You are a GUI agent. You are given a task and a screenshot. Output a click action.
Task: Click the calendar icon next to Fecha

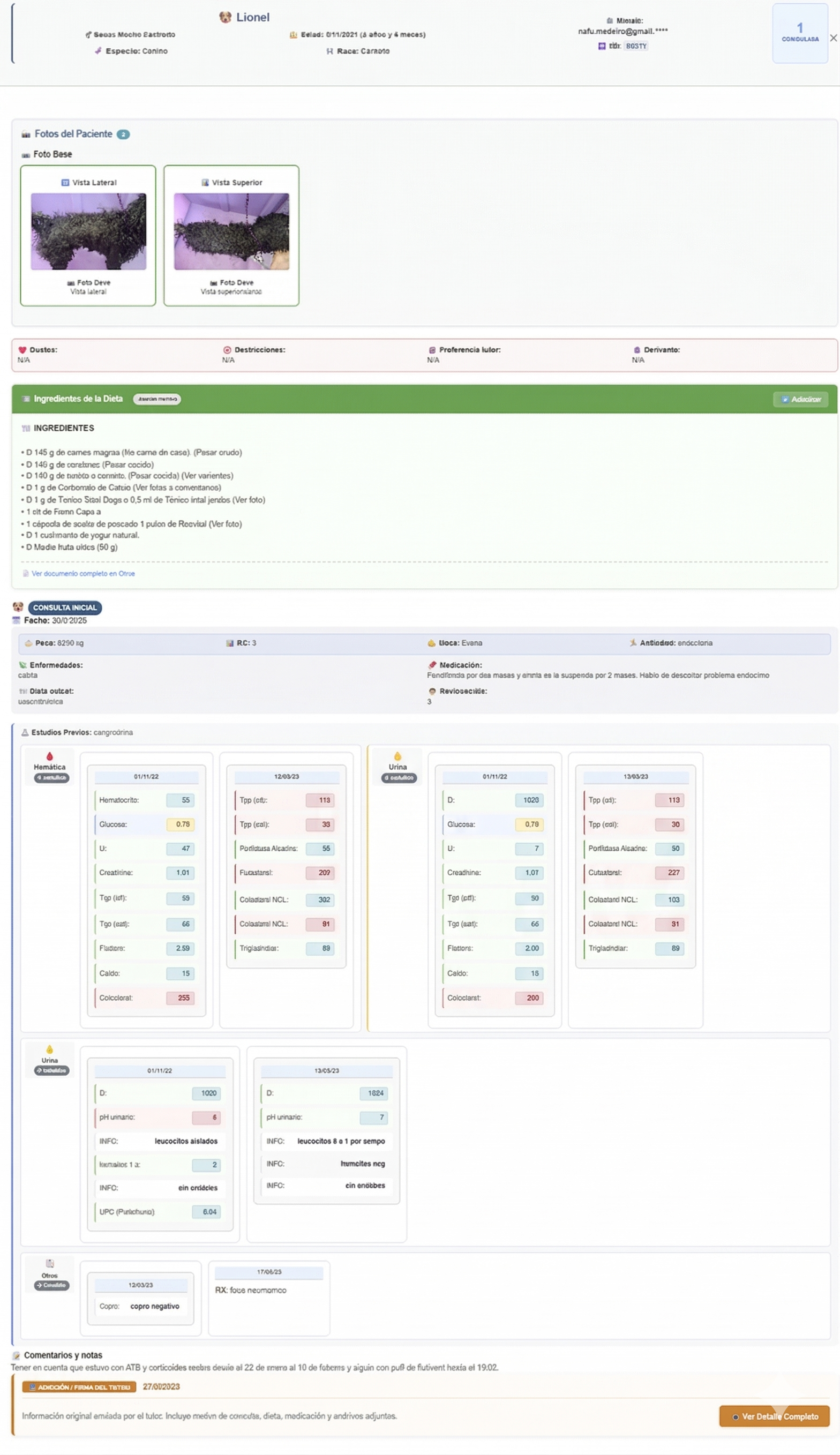point(16,620)
